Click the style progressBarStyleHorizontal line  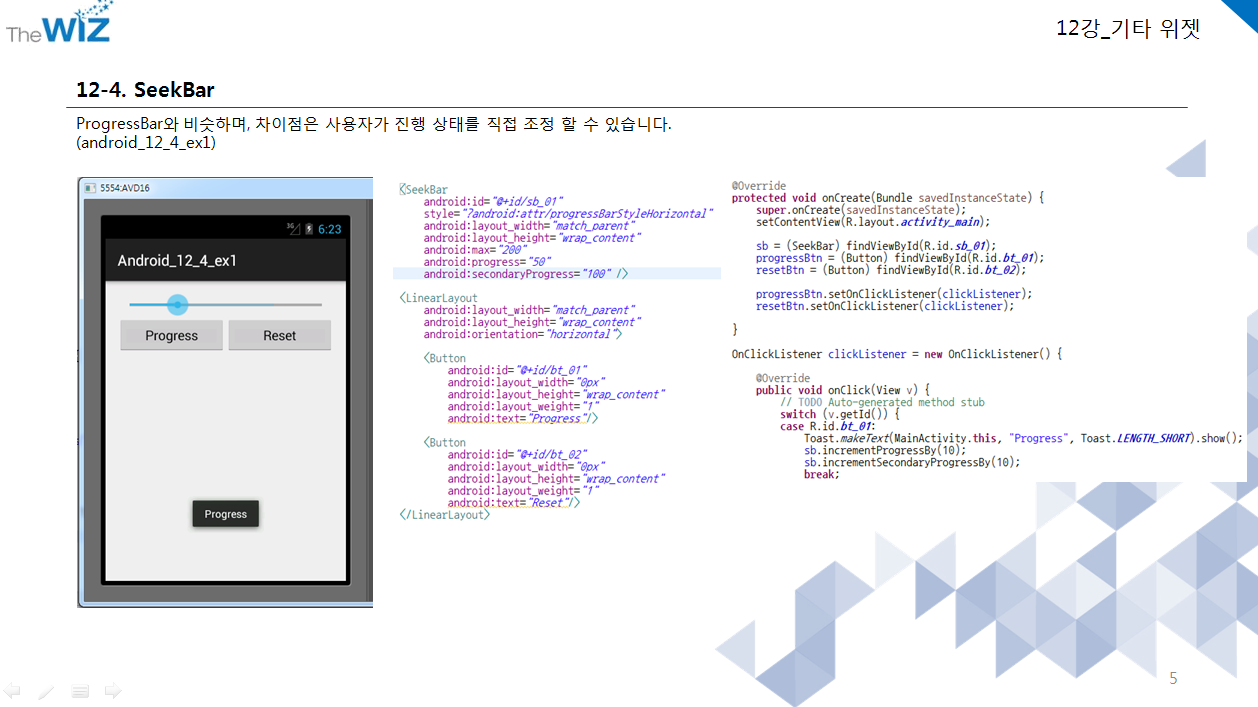[x=567, y=213]
